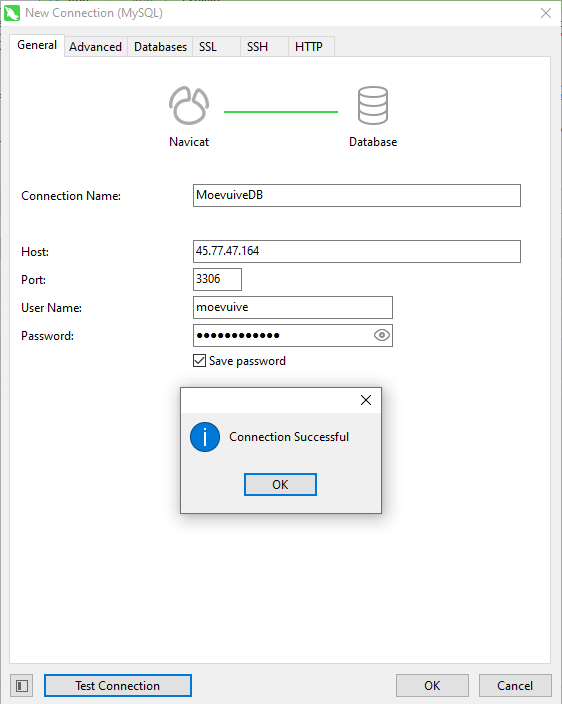Click the Connection Name input field
562x704 pixels.
point(357,195)
